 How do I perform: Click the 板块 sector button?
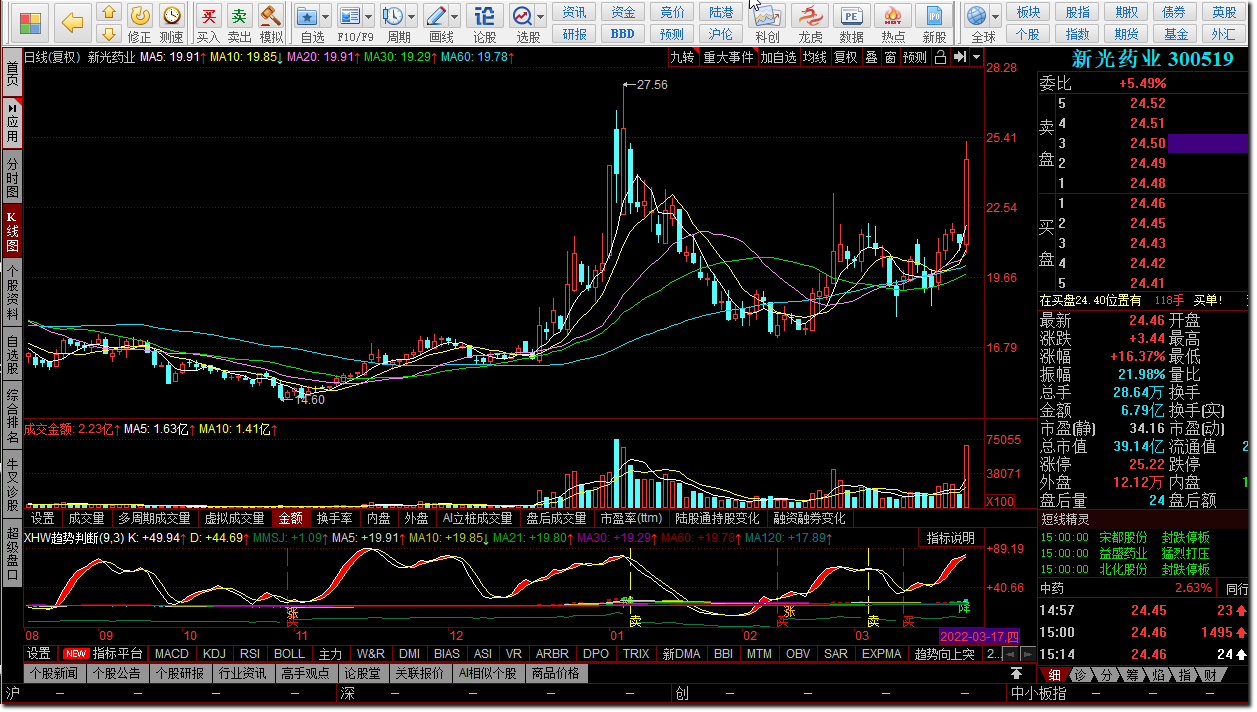pyautogui.click(x=1028, y=12)
